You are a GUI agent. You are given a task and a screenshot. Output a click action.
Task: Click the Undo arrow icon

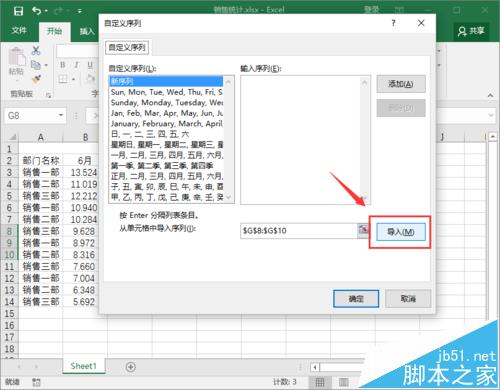pos(36,11)
